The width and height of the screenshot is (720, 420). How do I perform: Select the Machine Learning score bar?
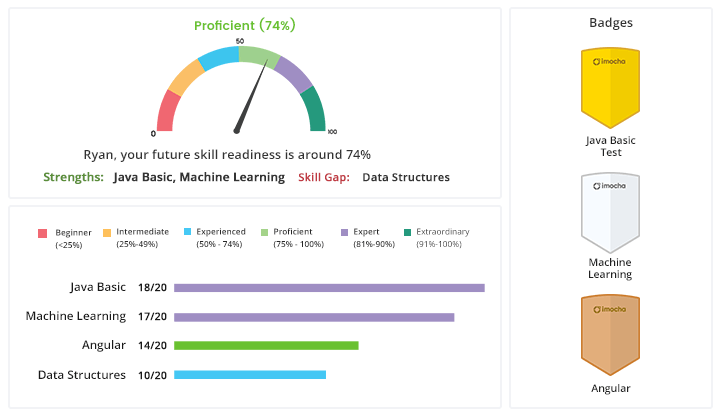tap(314, 317)
